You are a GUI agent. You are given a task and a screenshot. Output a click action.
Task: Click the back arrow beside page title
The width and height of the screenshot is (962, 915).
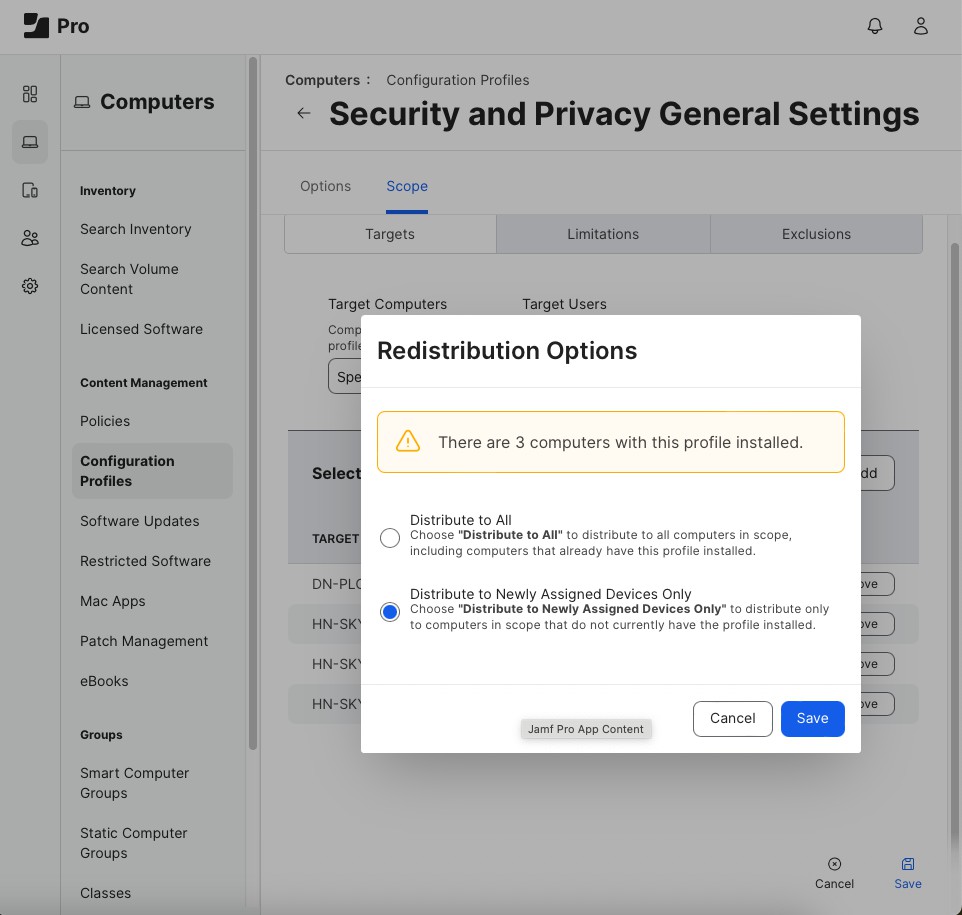[304, 113]
